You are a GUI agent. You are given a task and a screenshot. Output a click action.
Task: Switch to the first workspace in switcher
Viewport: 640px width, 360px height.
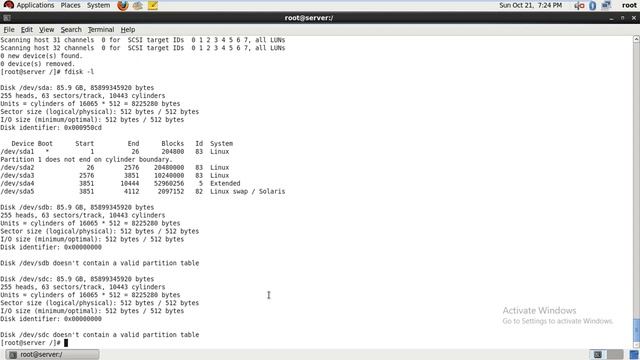coord(598,354)
